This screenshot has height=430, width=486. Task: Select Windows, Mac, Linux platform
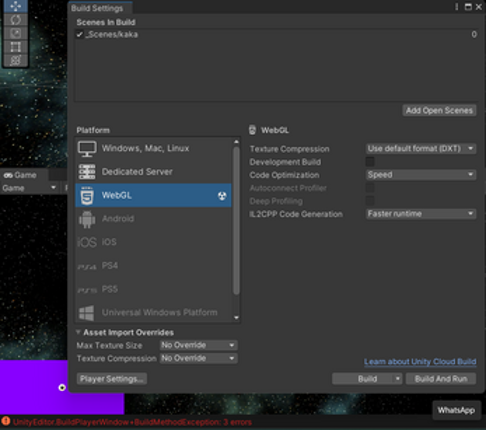[x=153, y=148]
